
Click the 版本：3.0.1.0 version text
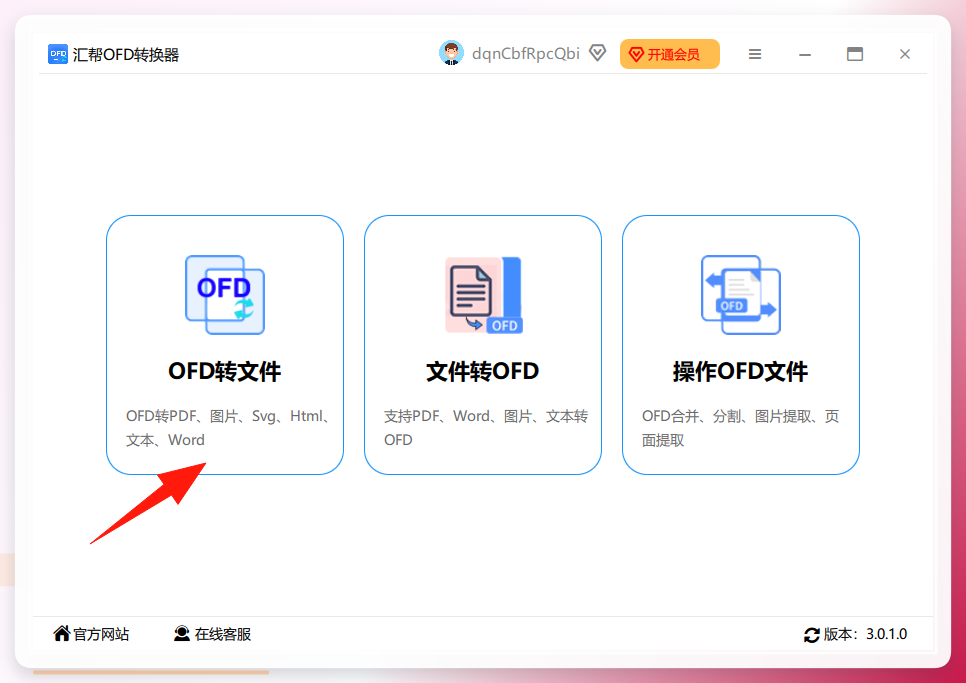tap(865, 634)
